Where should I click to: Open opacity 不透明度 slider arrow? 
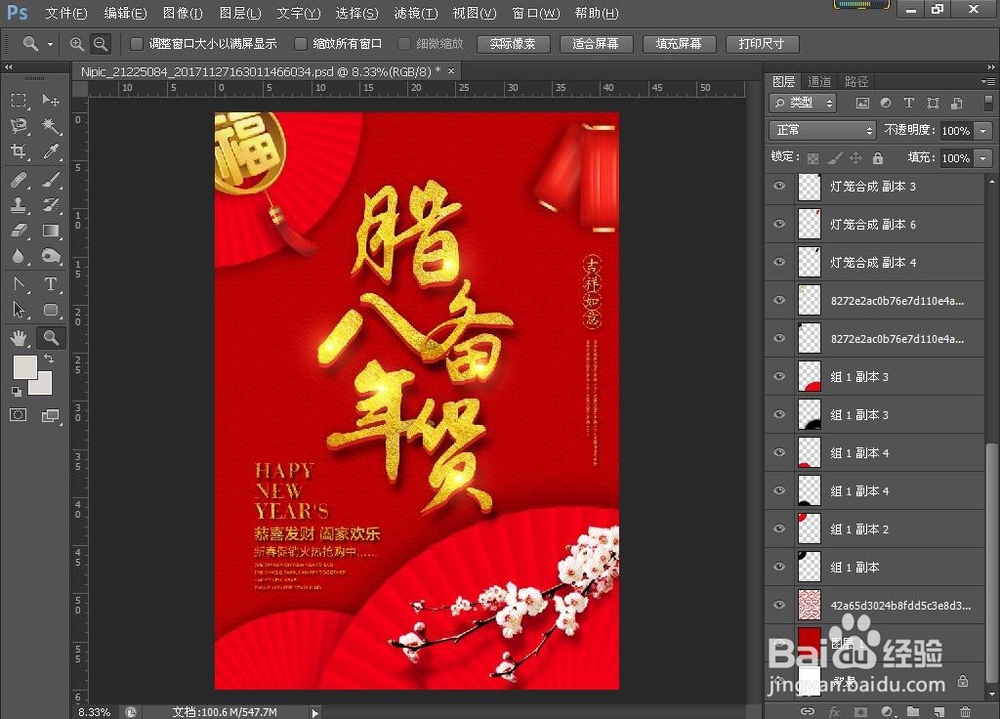tap(983, 131)
